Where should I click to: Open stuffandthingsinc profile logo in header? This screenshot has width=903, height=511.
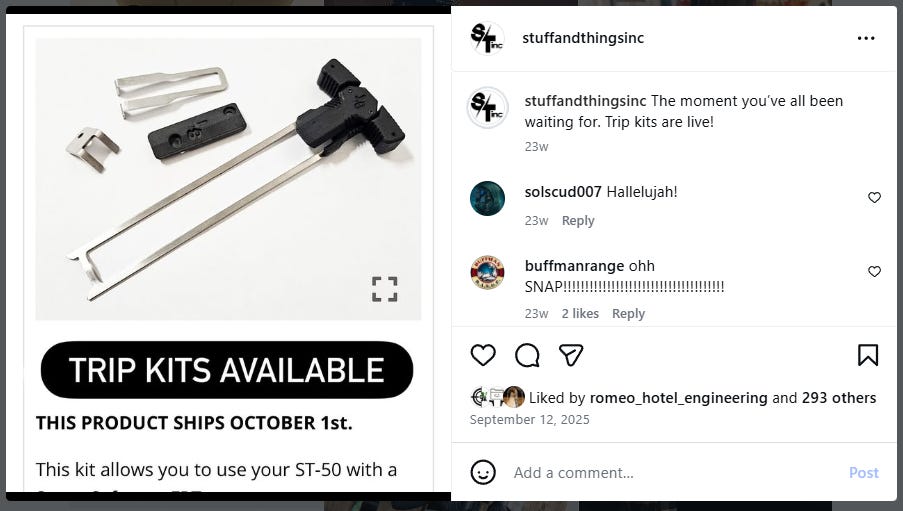coord(487,38)
